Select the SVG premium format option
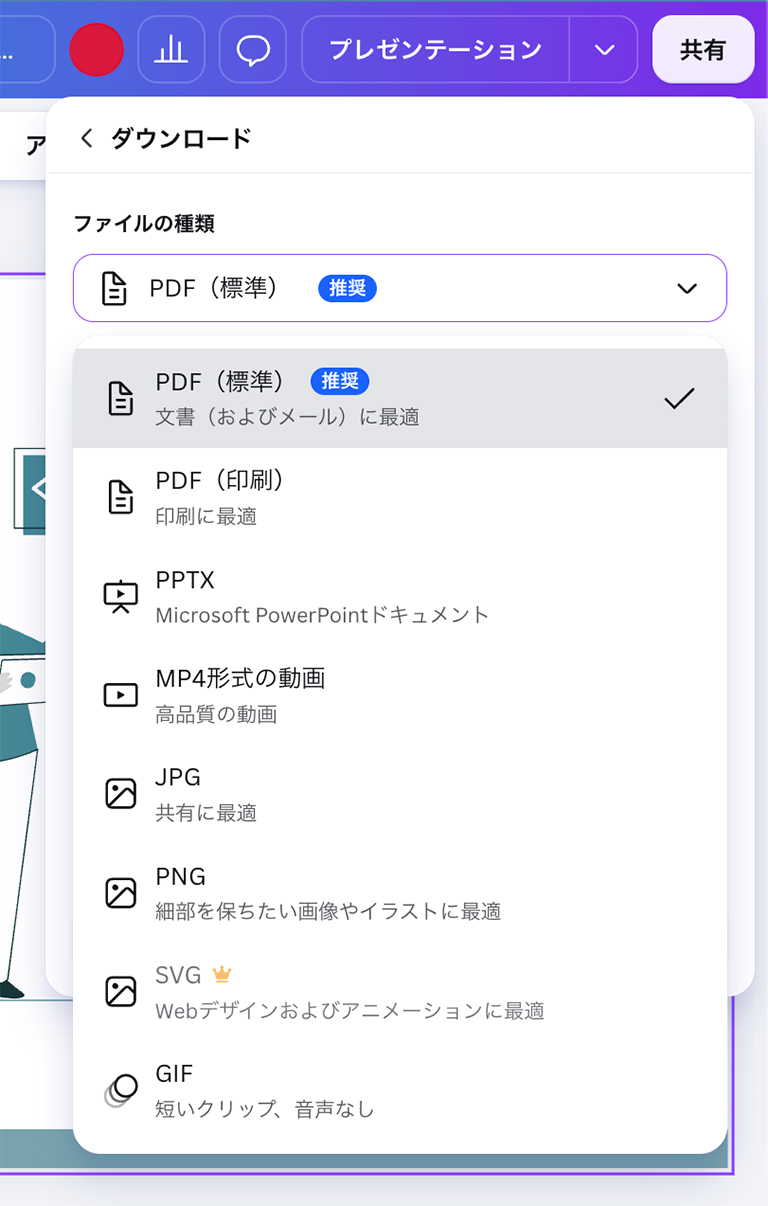The height and width of the screenshot is (1206, 768). point(400,991)
